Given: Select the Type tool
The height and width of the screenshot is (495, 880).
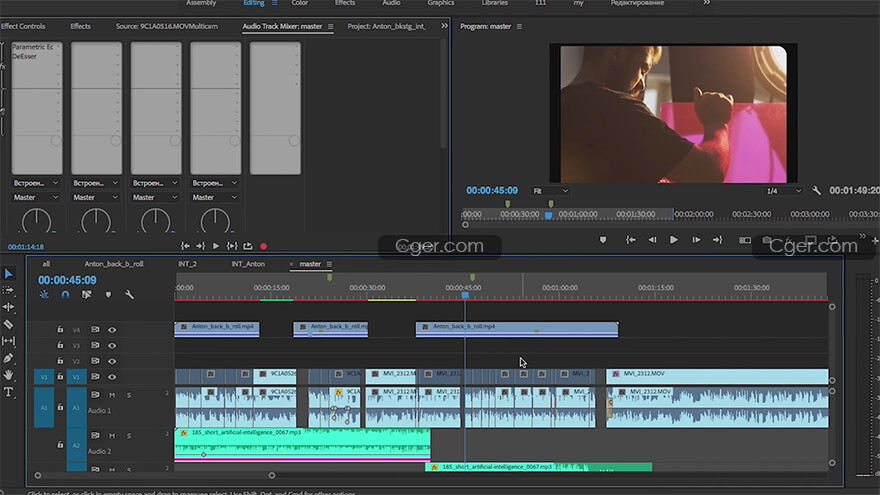Looking at the screenshot, I should (8, 392).
